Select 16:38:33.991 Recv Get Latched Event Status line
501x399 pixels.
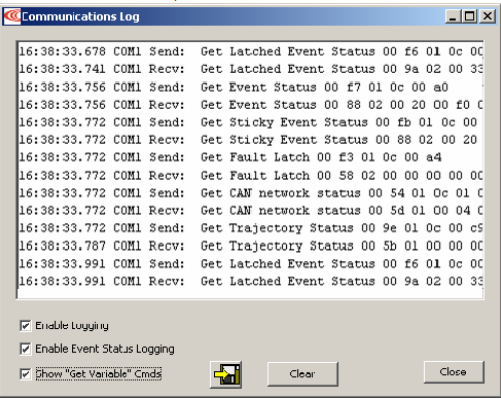click(x=251, y=281)
